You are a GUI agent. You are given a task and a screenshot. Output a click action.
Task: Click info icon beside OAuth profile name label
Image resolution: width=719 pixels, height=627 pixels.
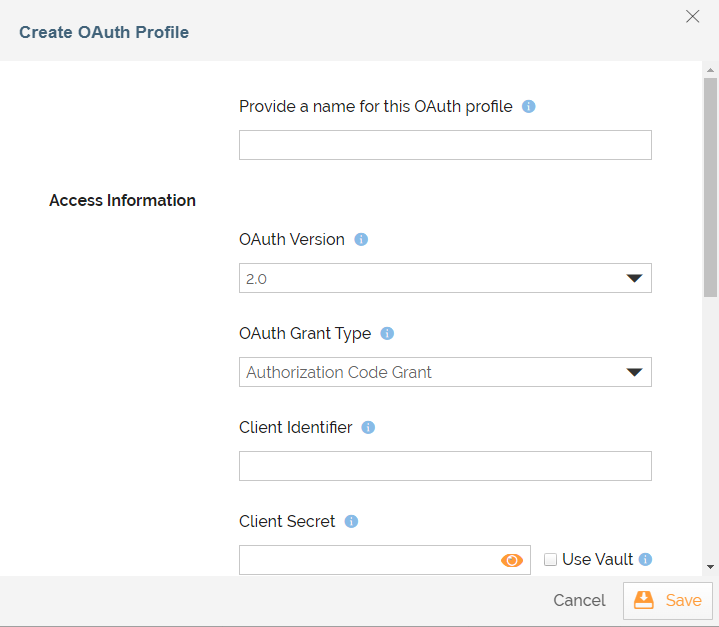tap(529, 106)
